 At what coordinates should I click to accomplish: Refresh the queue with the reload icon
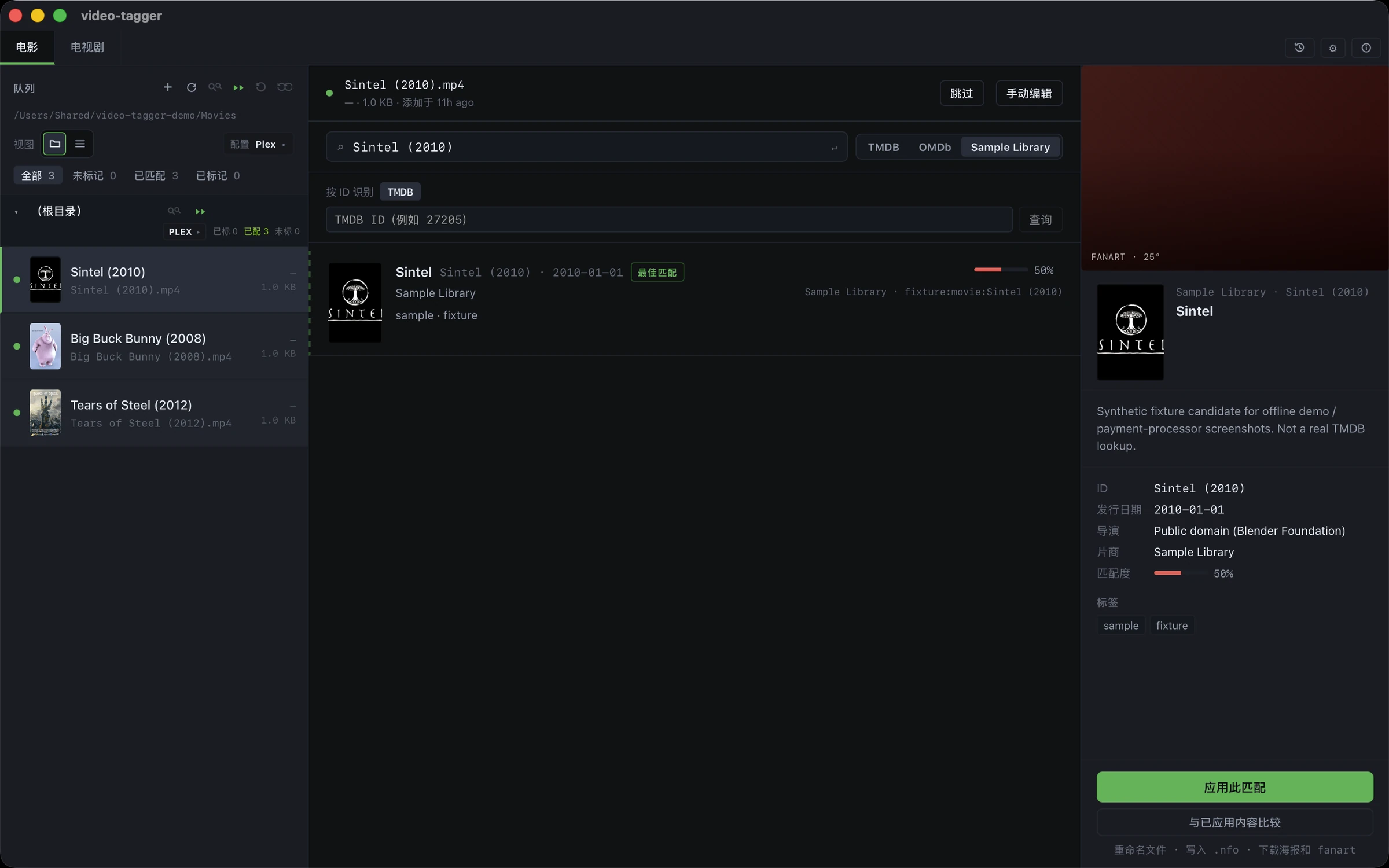coord(191,87)
